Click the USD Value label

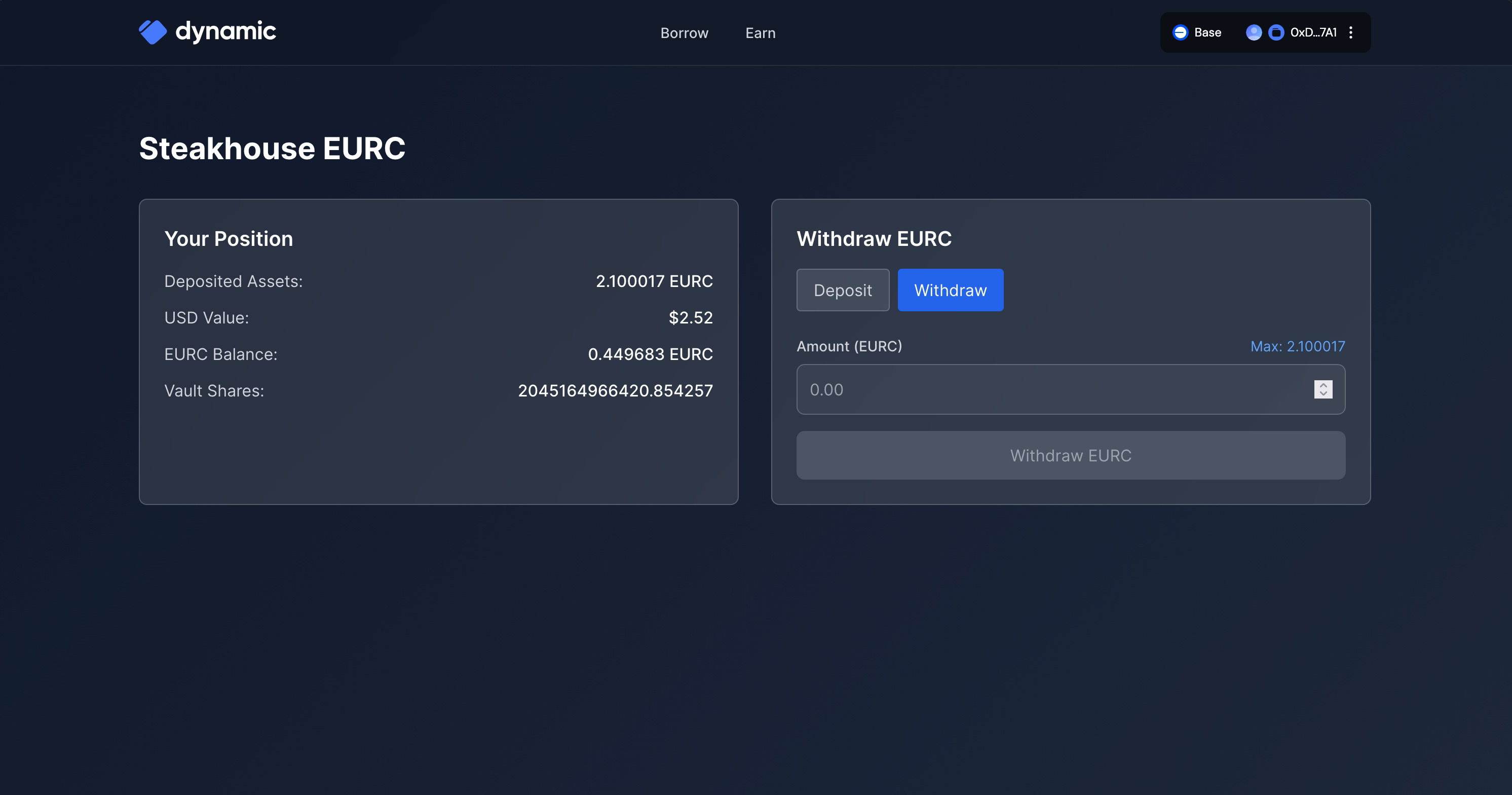point(206,318)
